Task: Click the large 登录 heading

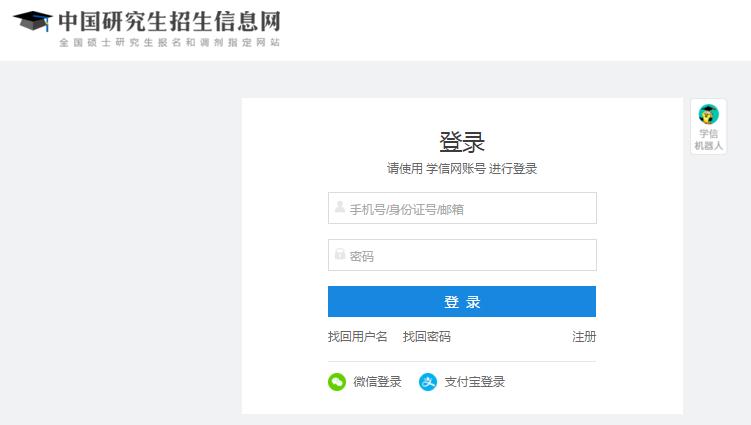Action: click(462, 142)
